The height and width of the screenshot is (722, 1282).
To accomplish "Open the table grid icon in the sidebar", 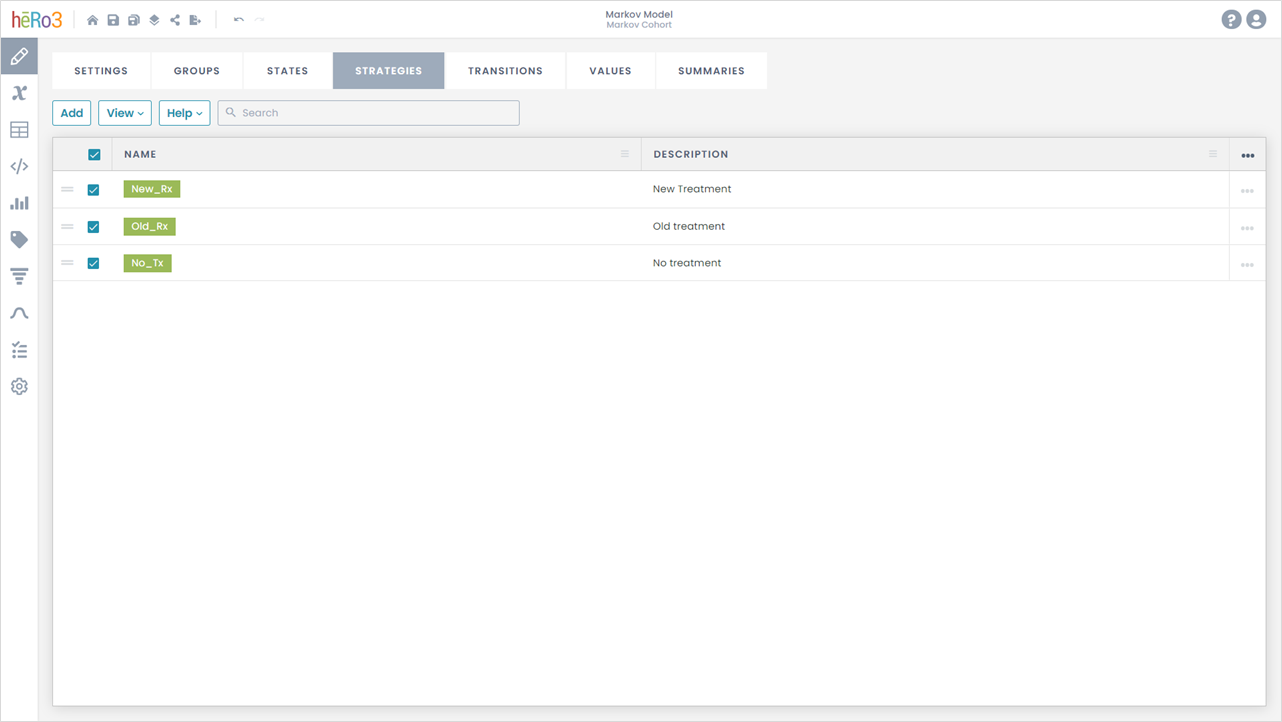I will coord(19,130).
